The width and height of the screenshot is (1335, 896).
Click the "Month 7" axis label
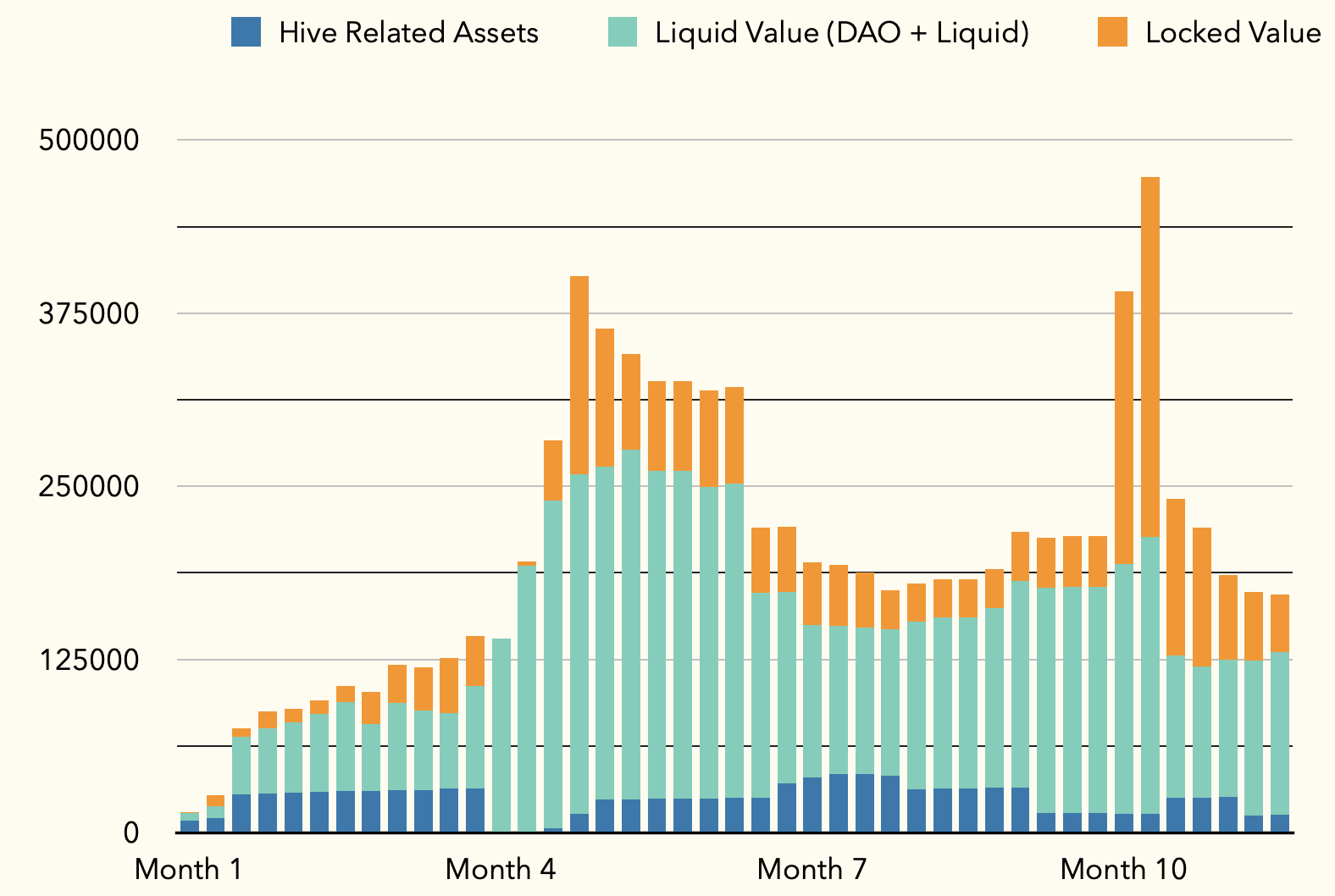point(812,869)
